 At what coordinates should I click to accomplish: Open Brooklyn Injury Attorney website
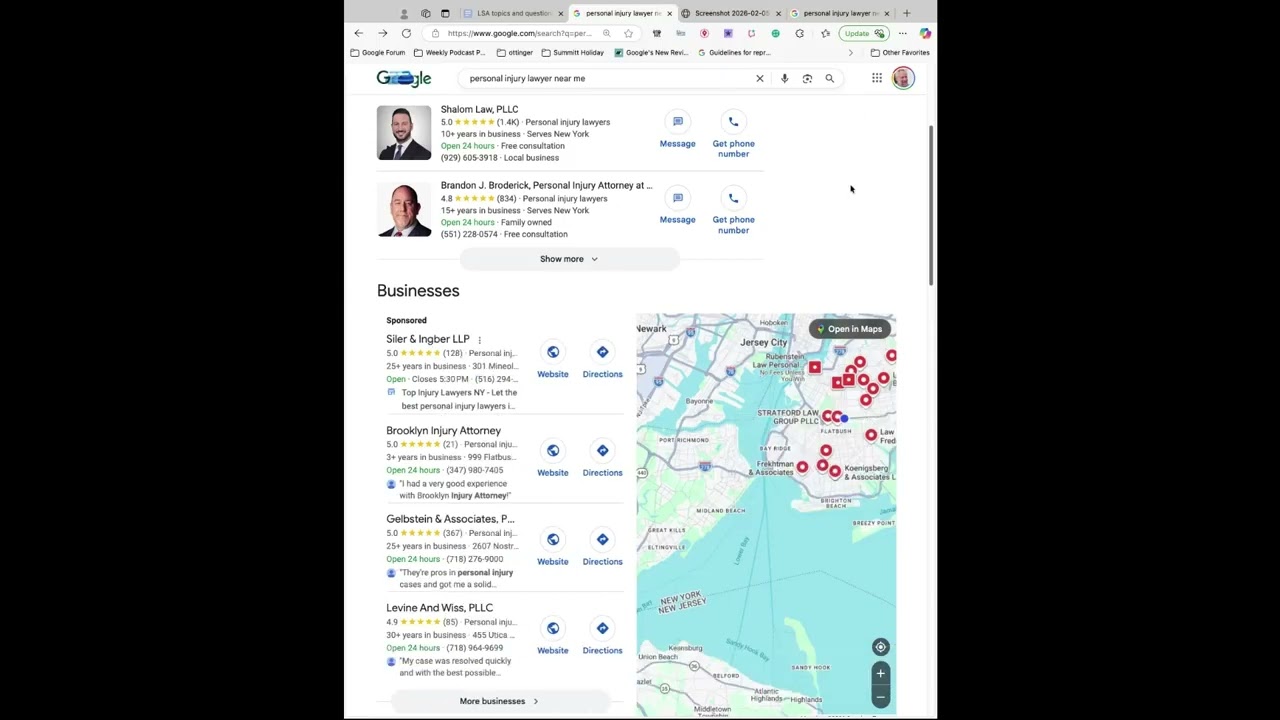tap(552, 459)
